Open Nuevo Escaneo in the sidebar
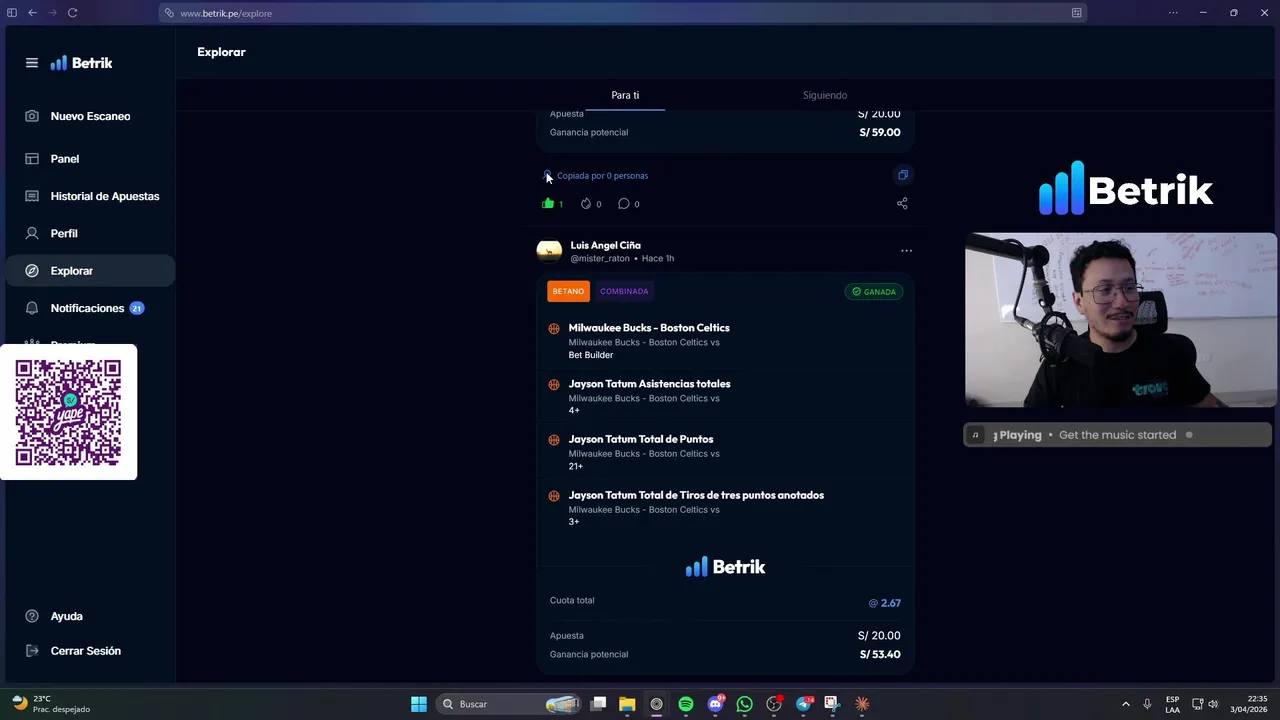Viewport: 1280px width, 720px height. click(88, 116)
